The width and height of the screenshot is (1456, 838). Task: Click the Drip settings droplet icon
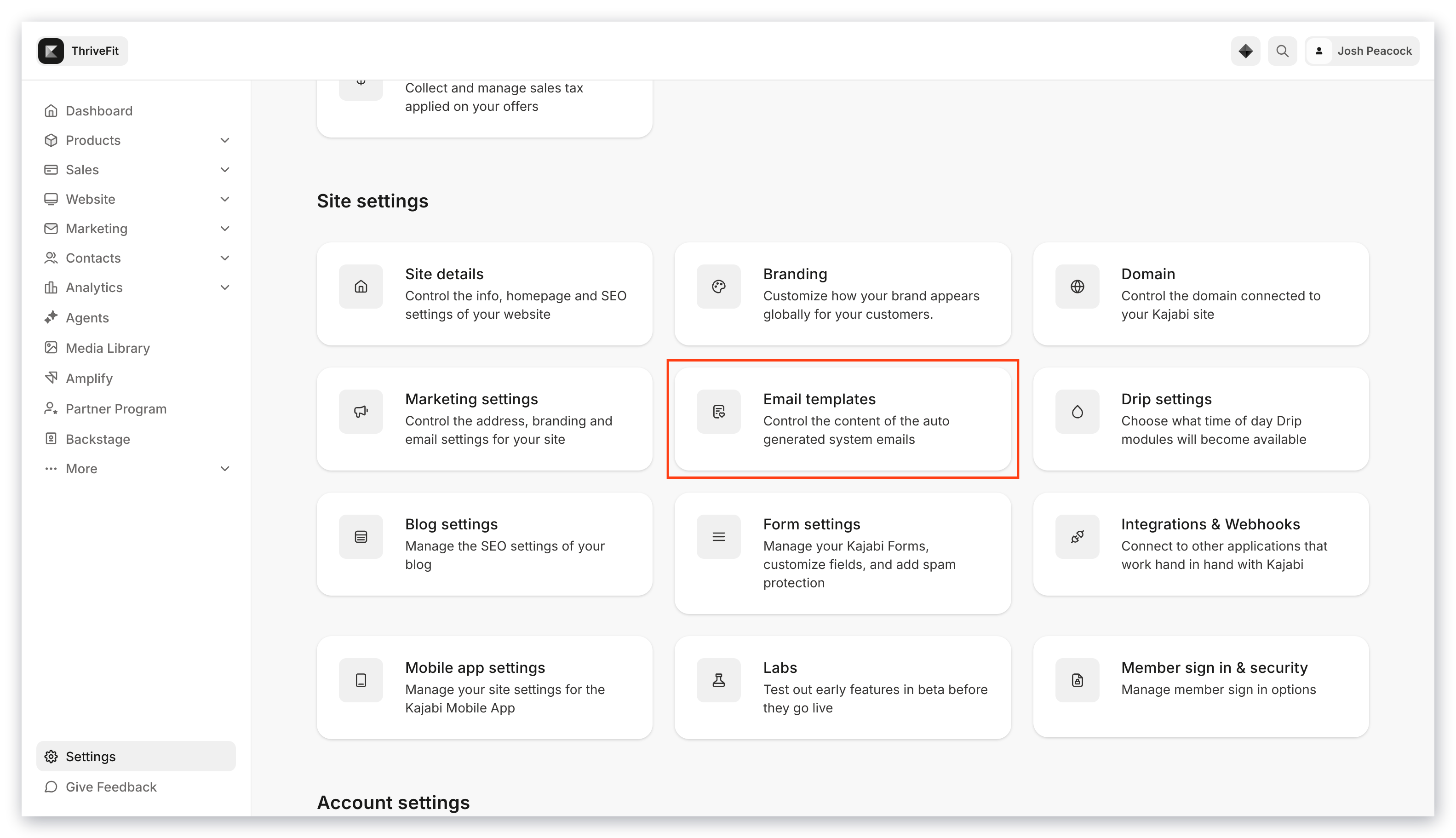[x=1077, y=411]
